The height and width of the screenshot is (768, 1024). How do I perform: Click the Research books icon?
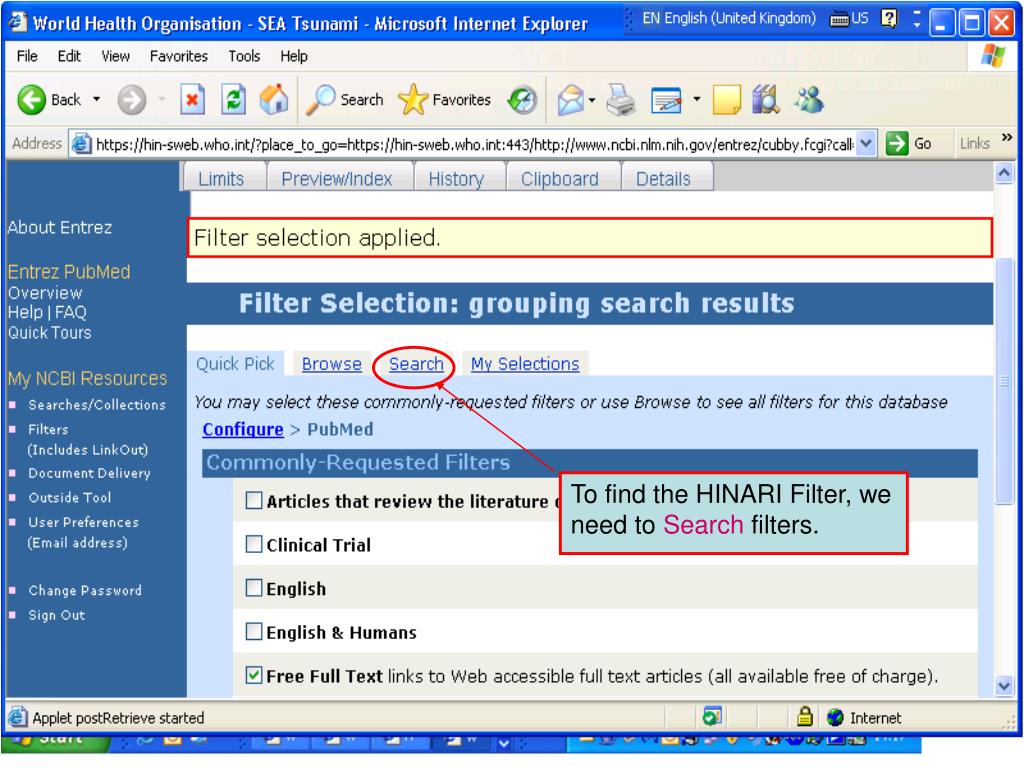[x=766, y=100]
